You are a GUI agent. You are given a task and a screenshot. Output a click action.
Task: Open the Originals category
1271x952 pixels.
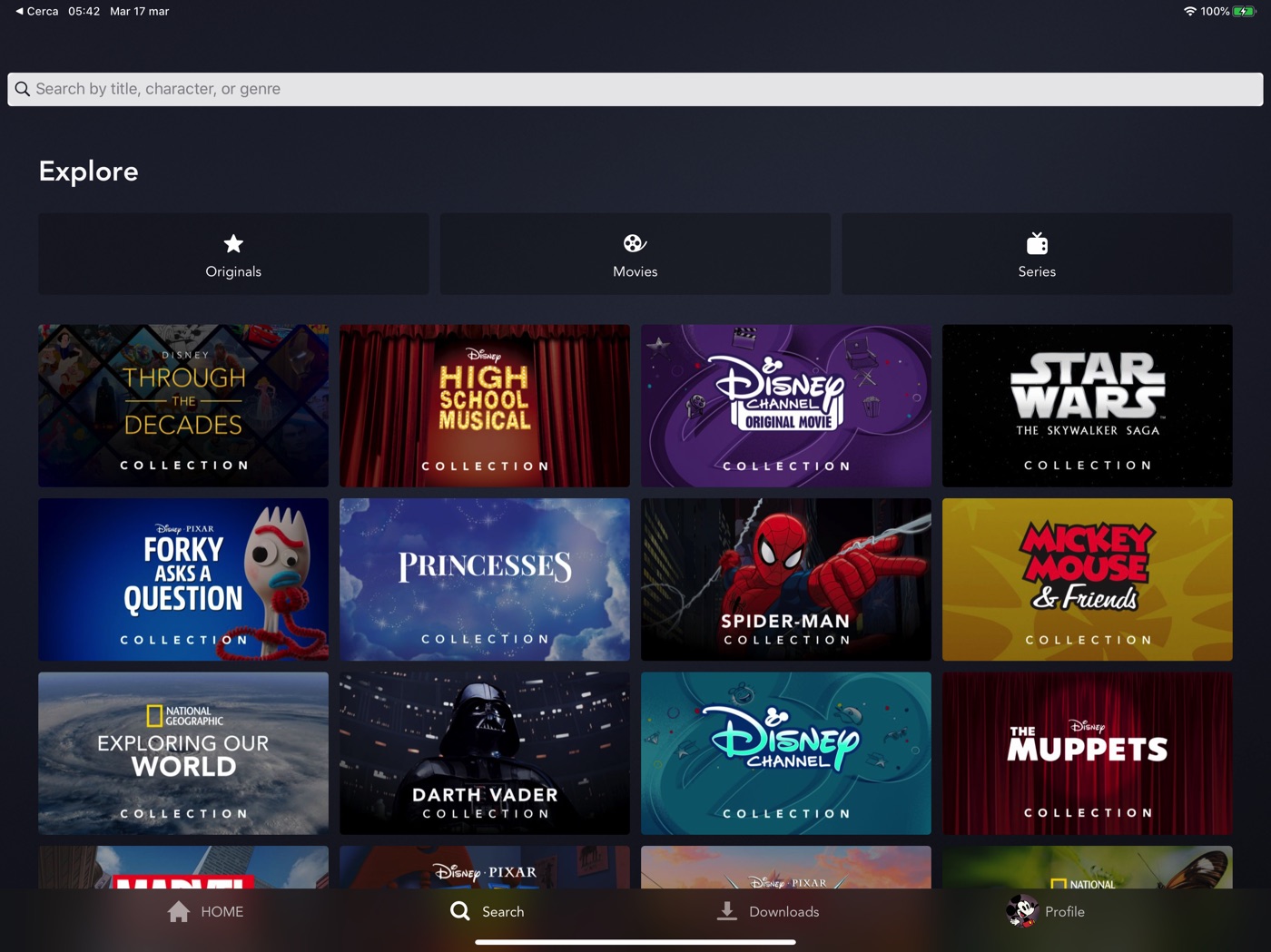pos(233,254)
